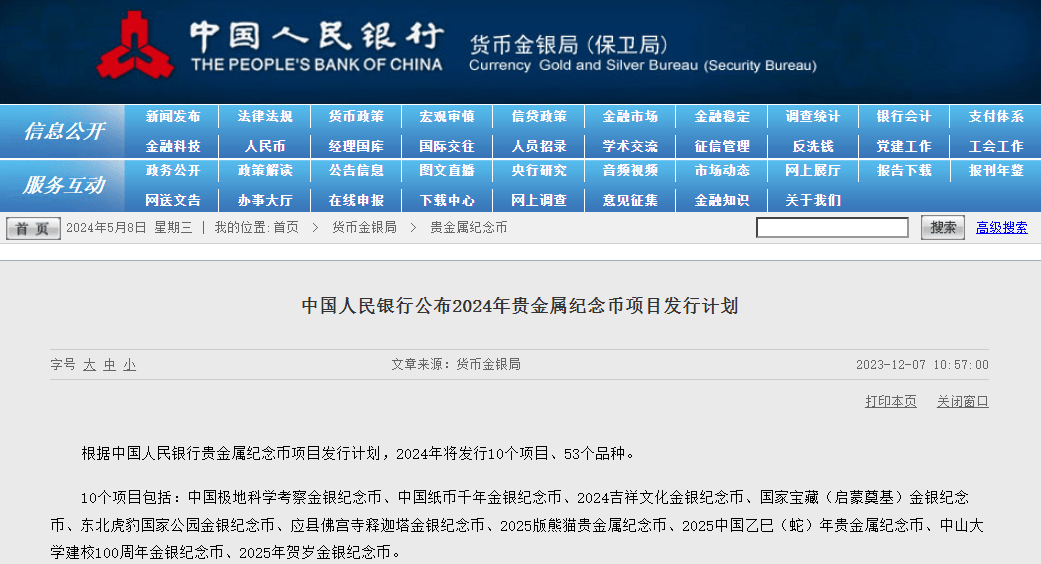Open 金融科技 menu item
Screen dimensions: 1041x564
pyautogui.click(x=173, y=146)
